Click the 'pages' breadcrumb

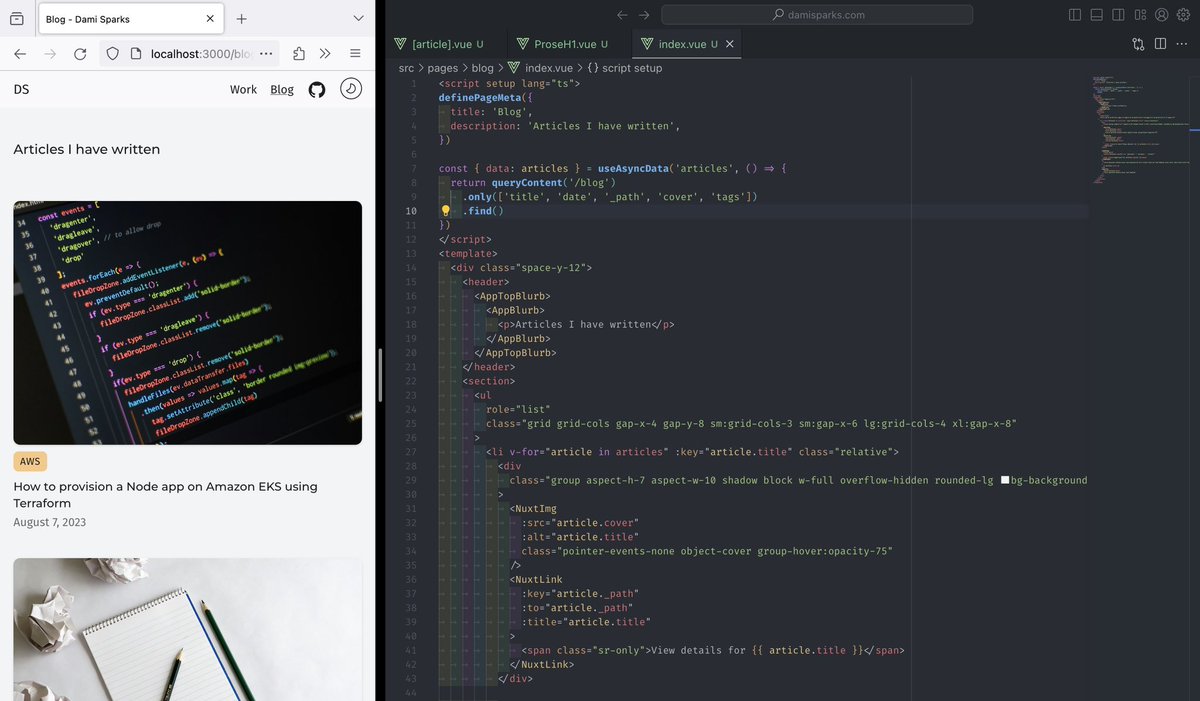(x=444, y=68)
